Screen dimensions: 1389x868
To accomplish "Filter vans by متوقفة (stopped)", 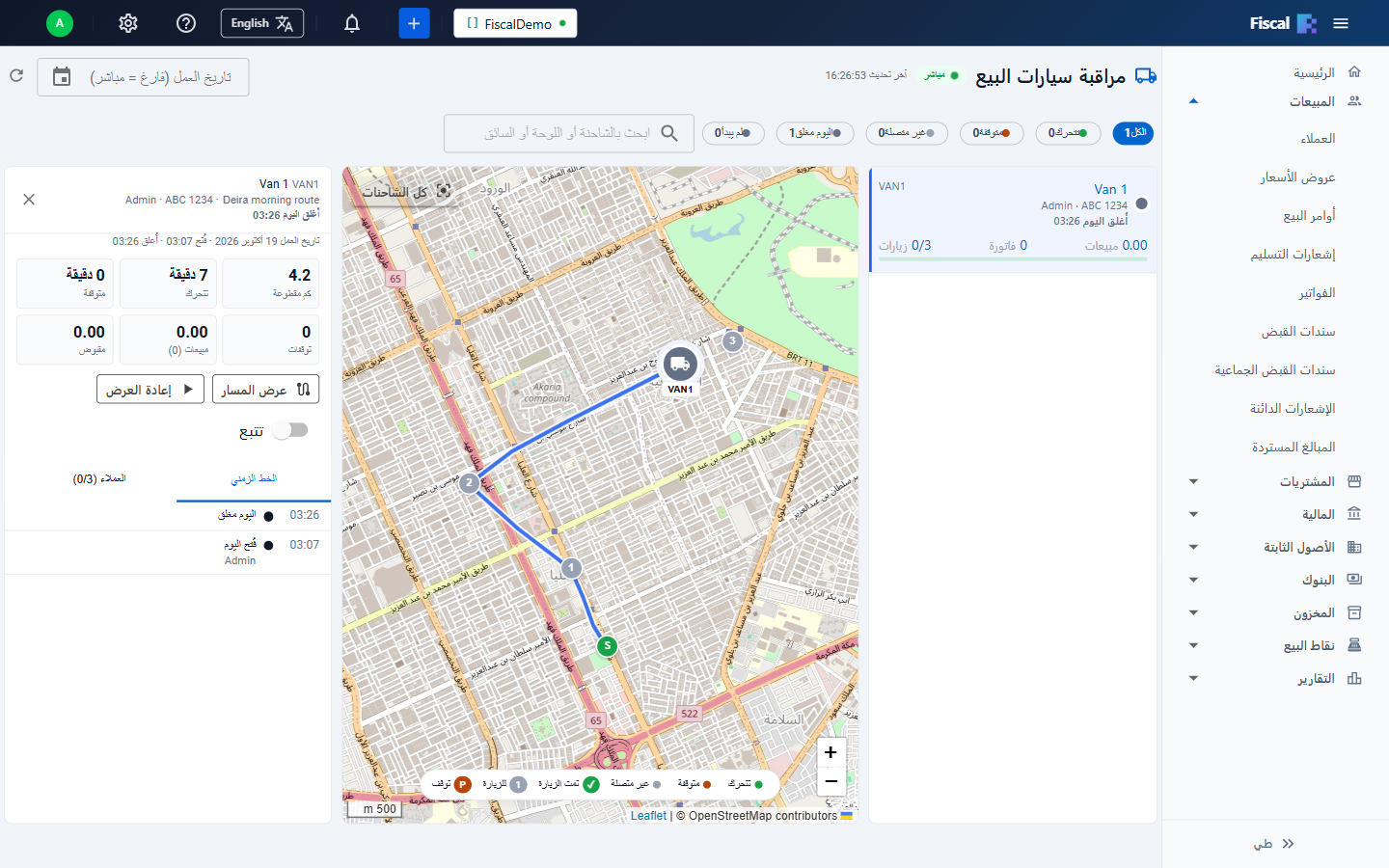I will click(992, 133).
